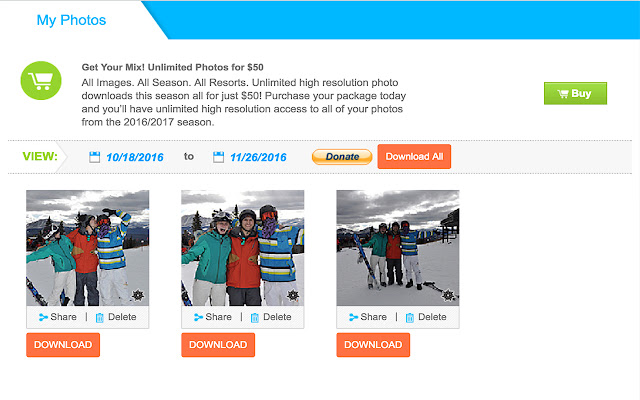Image resolution: width=640 pixels, height=400 pixels.
Task: Click the green shopping cart icon
Action: pos(40,81)
